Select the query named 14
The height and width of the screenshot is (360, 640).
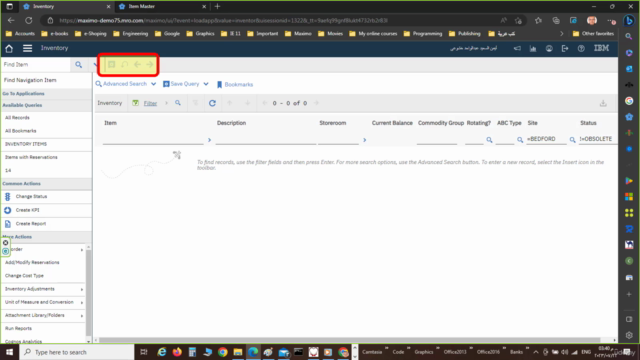click(x=8, y=170)
